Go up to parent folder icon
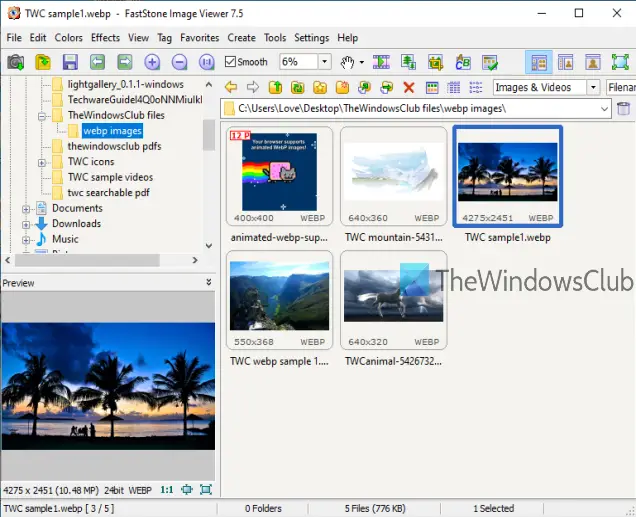This screenshot has width=636, height=517. tap(275, 87)
